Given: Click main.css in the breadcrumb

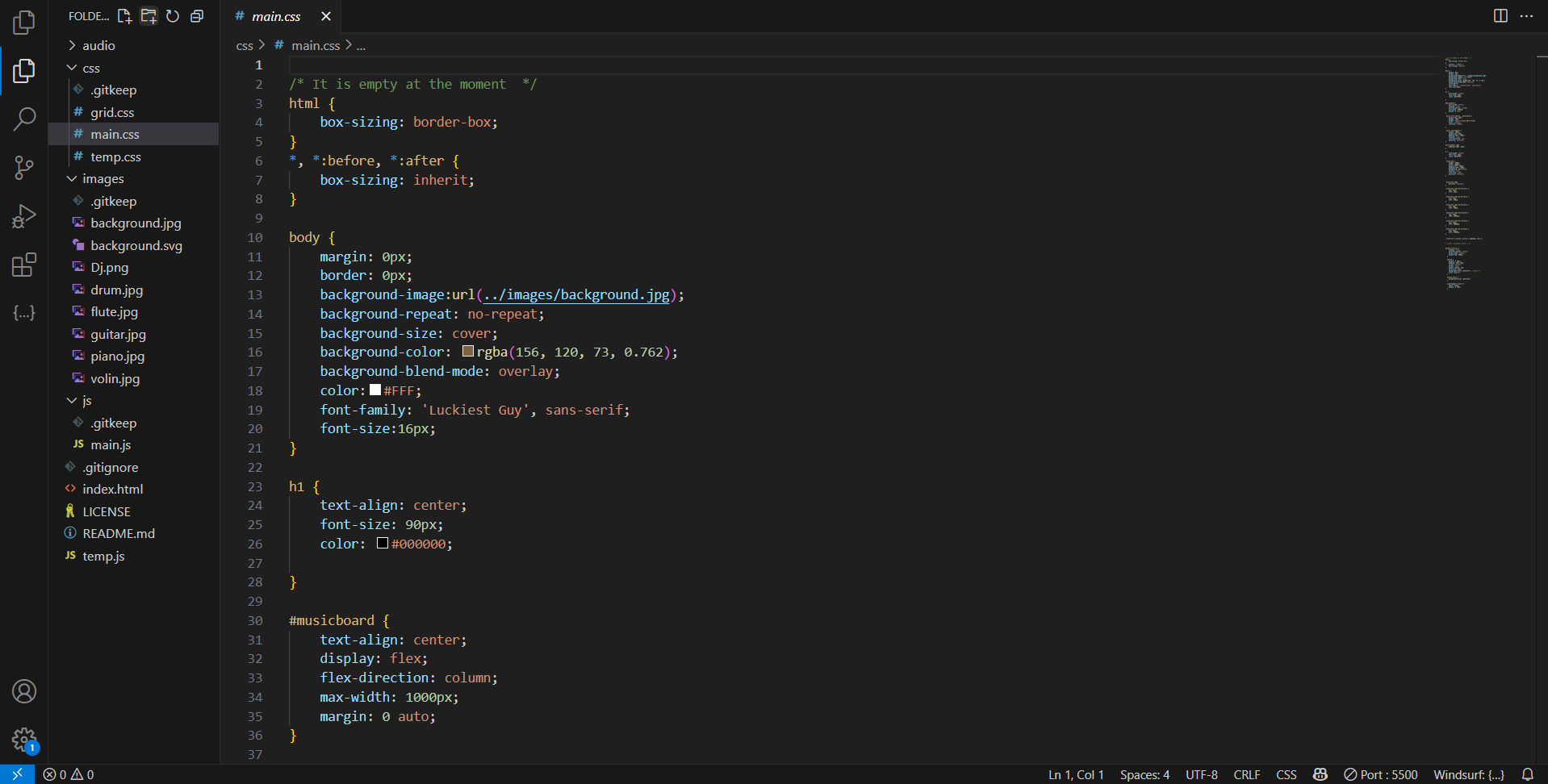Looking at the screenshot, I should pos(316,46).
